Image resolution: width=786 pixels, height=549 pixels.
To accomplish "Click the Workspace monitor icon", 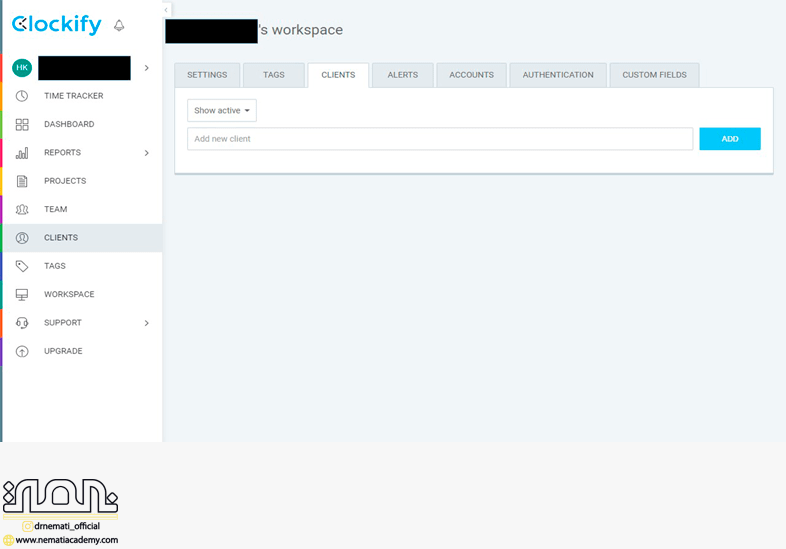I will [22, 294].
